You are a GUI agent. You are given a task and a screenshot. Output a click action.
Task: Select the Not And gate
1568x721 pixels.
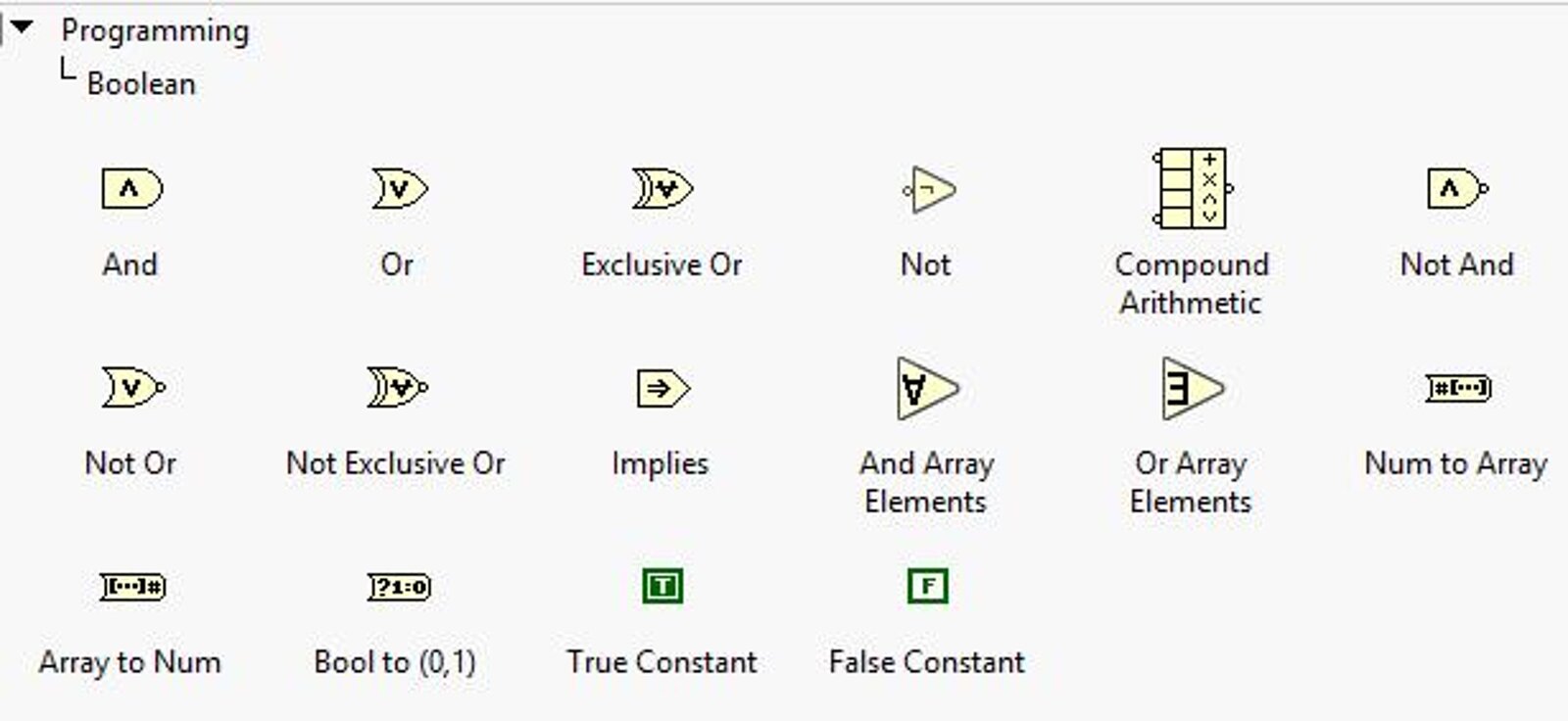tap(1457, 188)
